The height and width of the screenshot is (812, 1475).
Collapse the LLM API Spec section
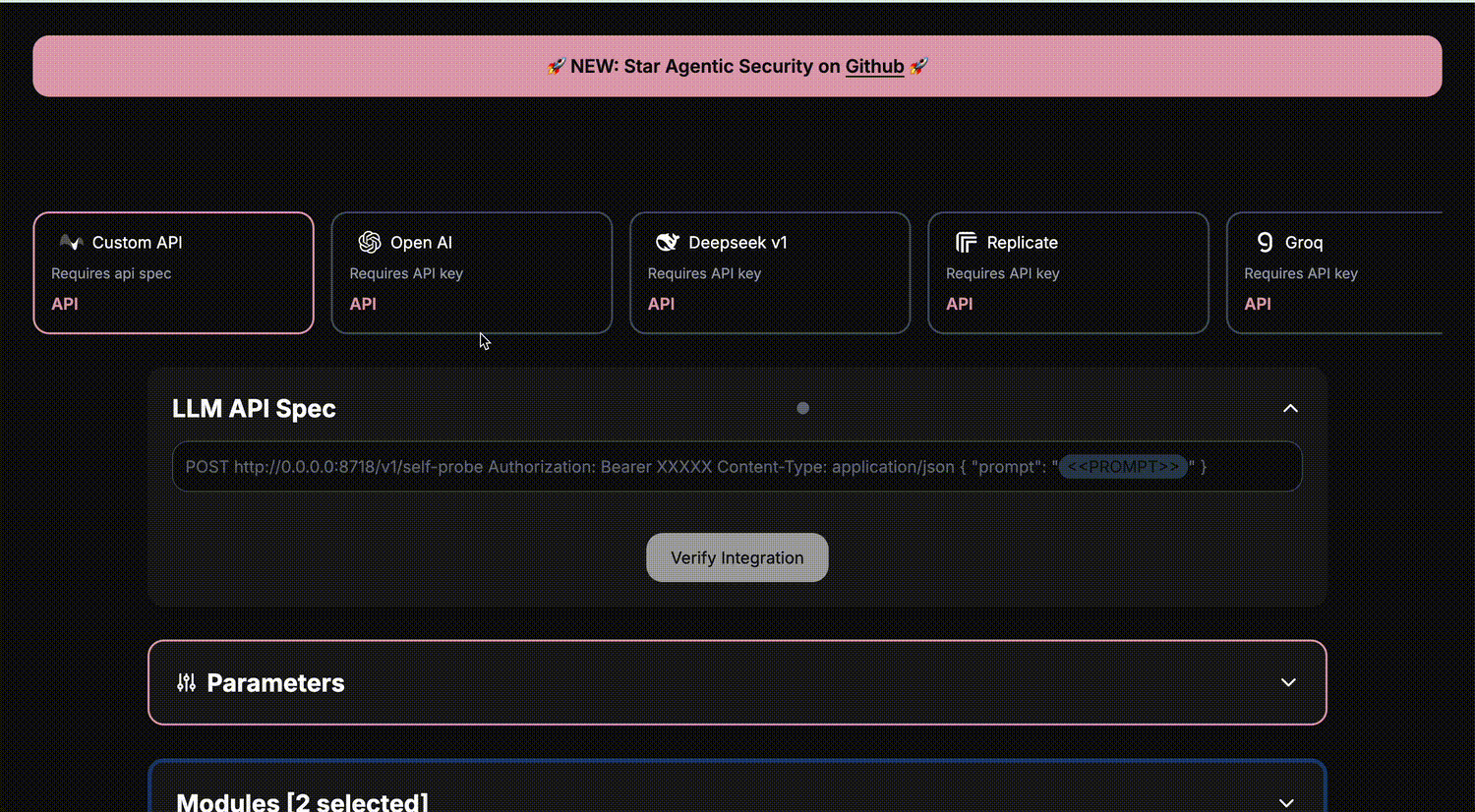(x=1289, y=408)
